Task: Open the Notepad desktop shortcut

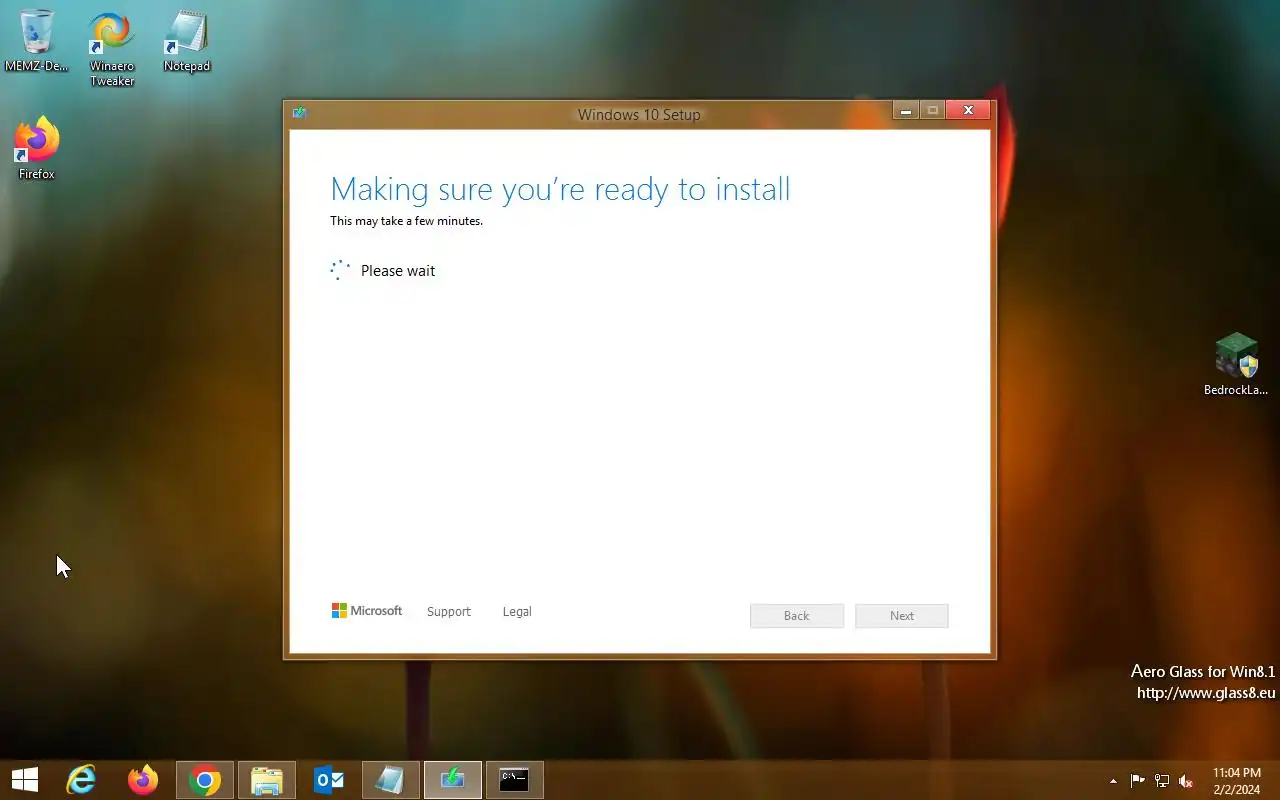Action: tap(187, 42)
